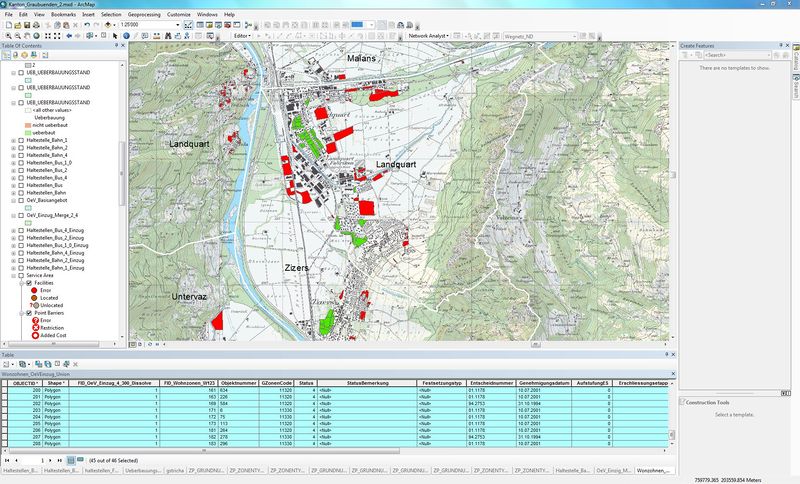Click the green ueberbaut legend swatch

[28, 131]
